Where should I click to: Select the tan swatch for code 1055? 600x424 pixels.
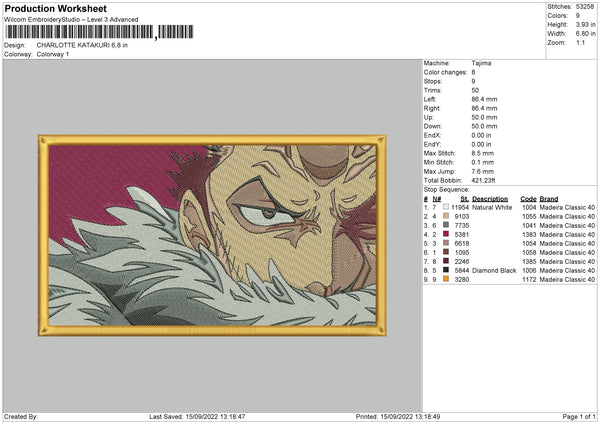[x=446, y=216]
